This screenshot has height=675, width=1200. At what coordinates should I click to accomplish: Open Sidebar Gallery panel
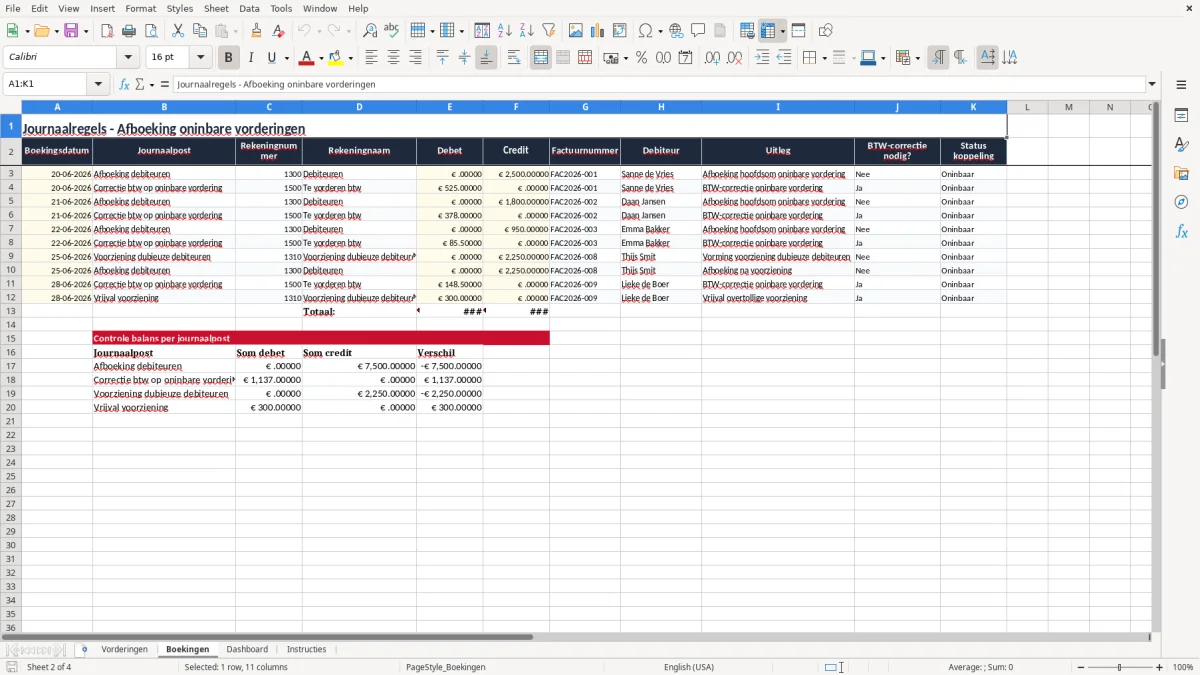[x=1182, y=173]
